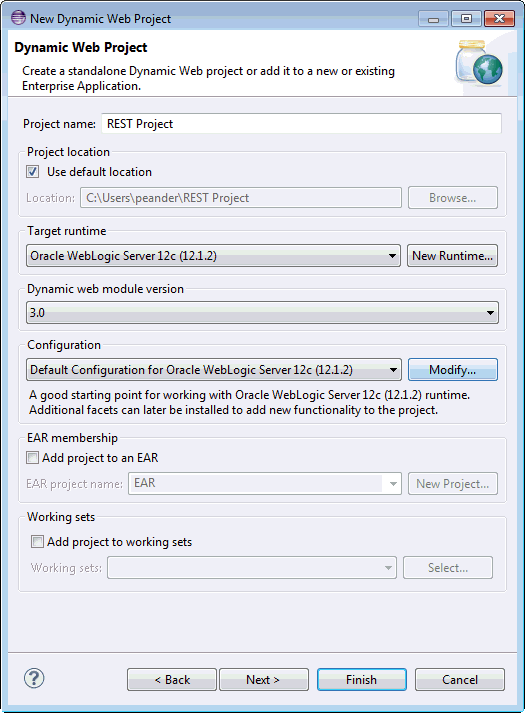Click the Select... button
Viewport: 525px width, 713px height.
click(x=448, y=567)
